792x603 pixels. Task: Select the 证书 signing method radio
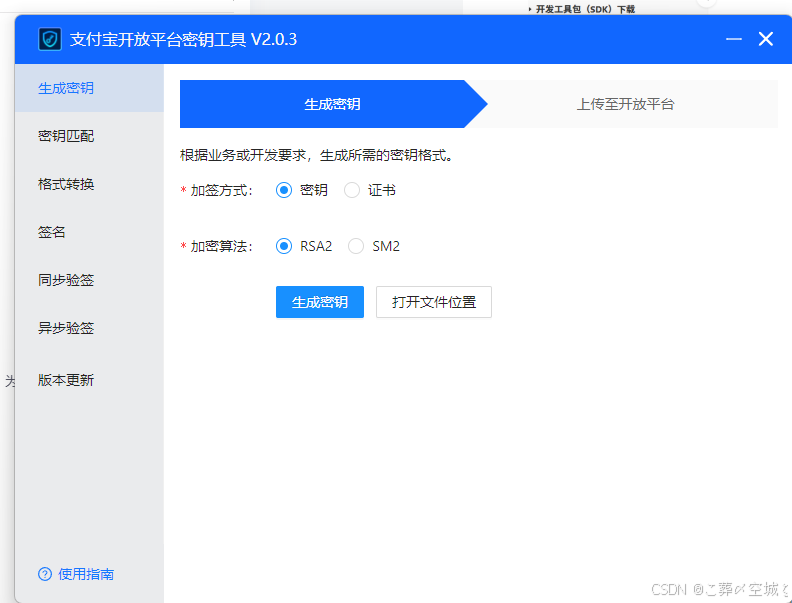tap(352, 190)
